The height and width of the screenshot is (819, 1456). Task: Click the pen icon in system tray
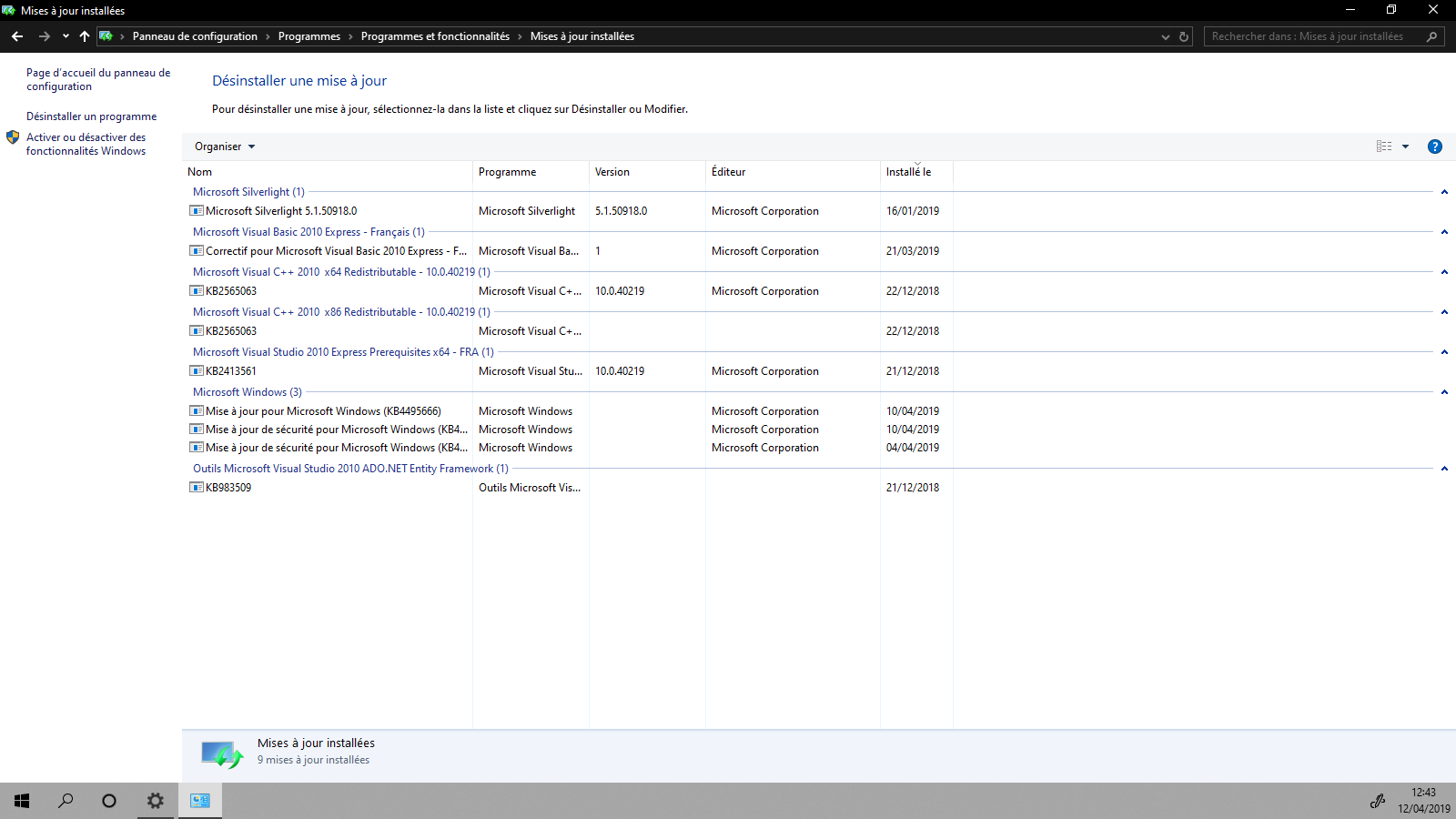click(x=1378, y=801)
